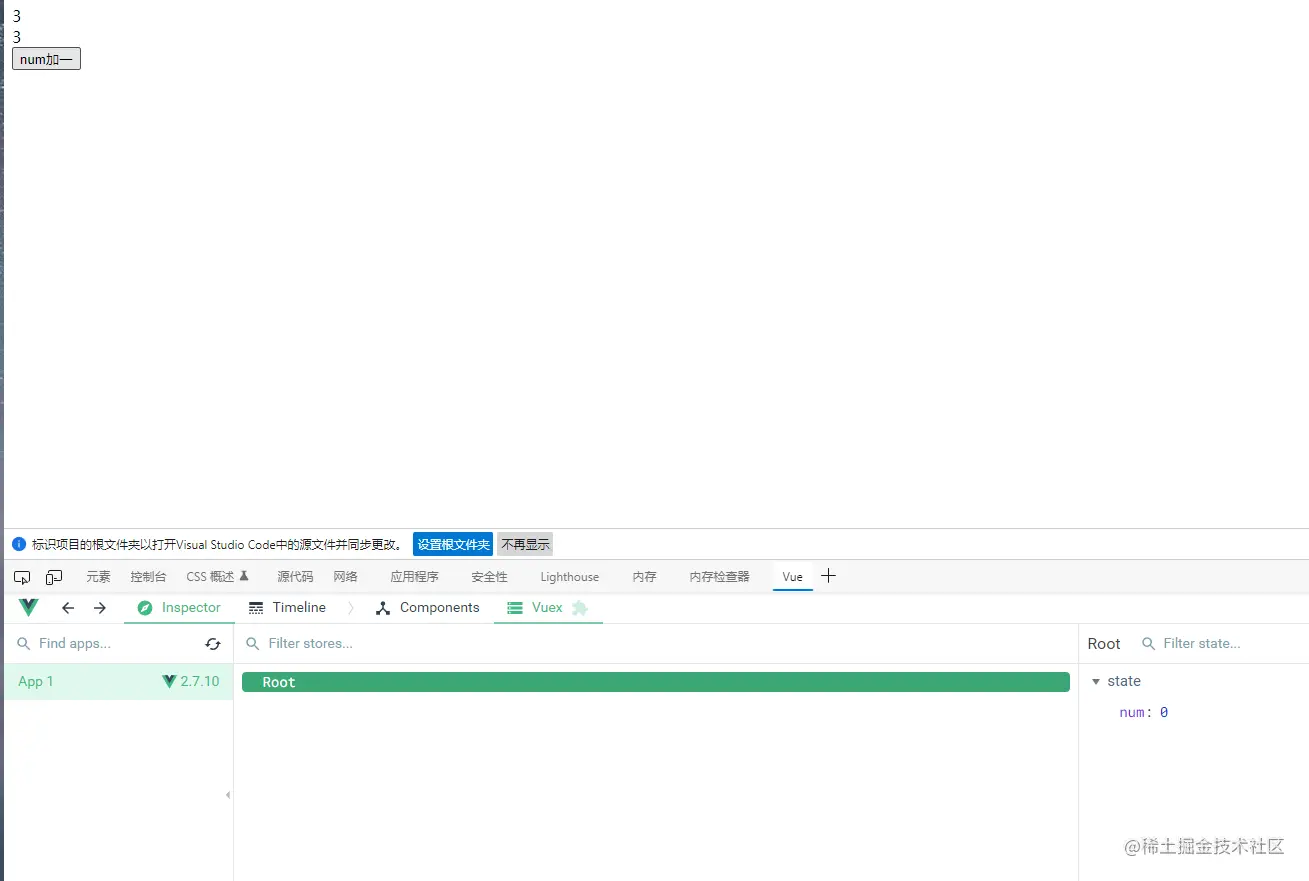The image size is (1309, 881).
Task: Open the 元素 DevTools tab
Action: pyautogui.click(x=98, y=577)
